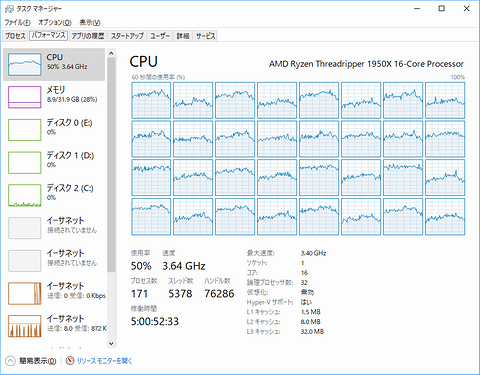Click the 171 process count
This screenshot has width=480, height=375.
[x=139, y=293]
